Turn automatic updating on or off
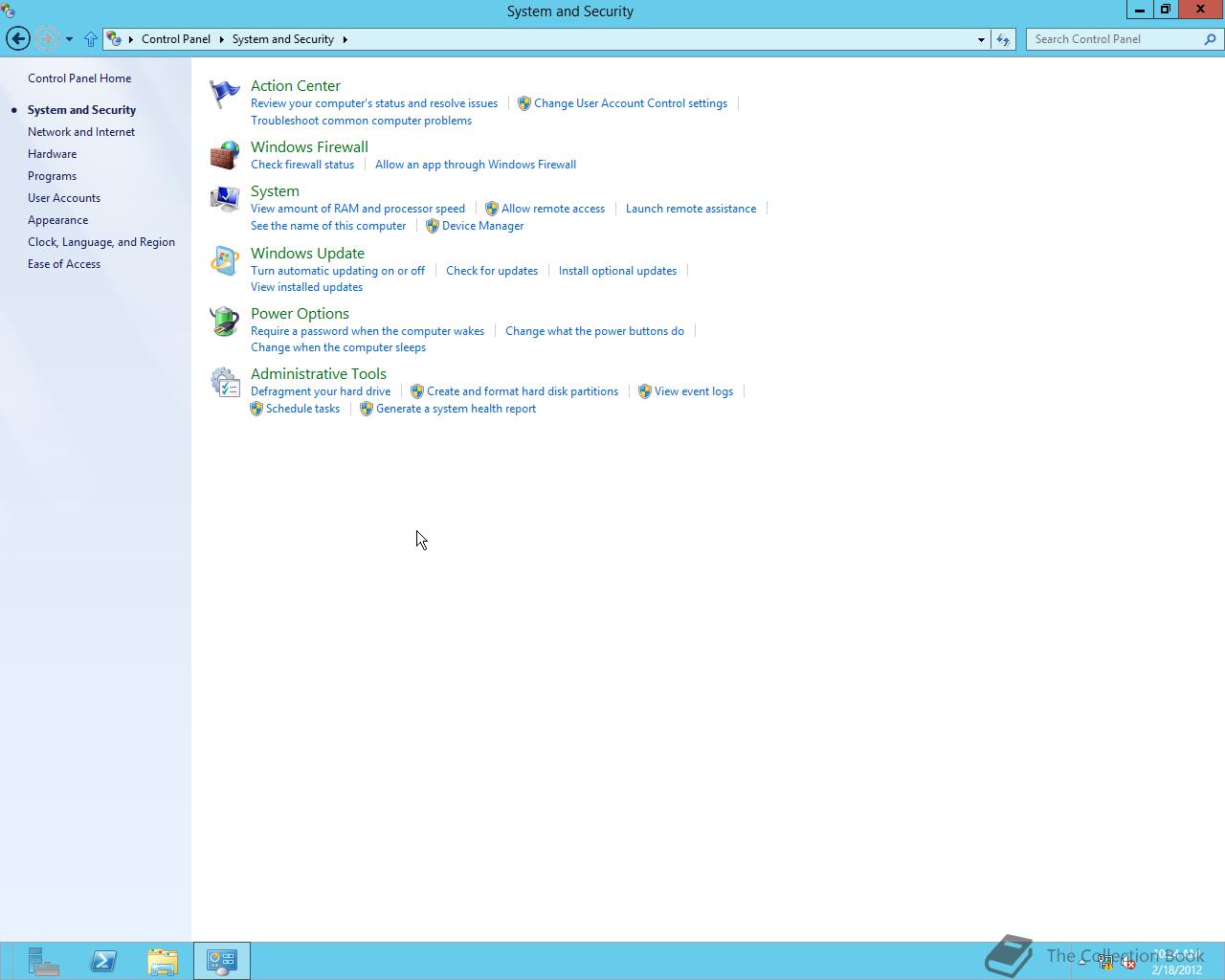Image resolution: width=1225 pixels, height=980 pixels. (338, 271)
